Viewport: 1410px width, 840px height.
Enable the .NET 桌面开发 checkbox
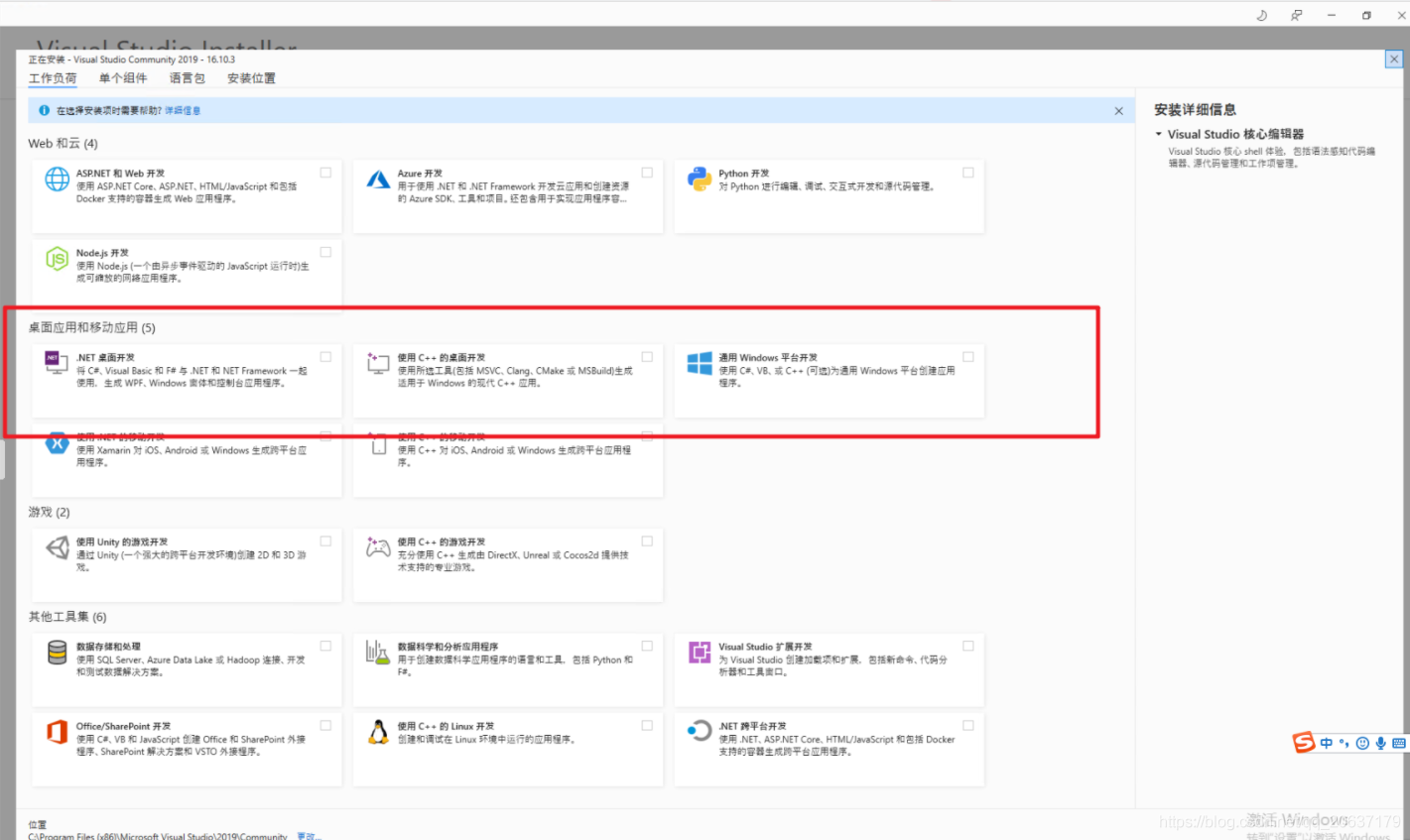pyautogui.click(x=325, y=357)
